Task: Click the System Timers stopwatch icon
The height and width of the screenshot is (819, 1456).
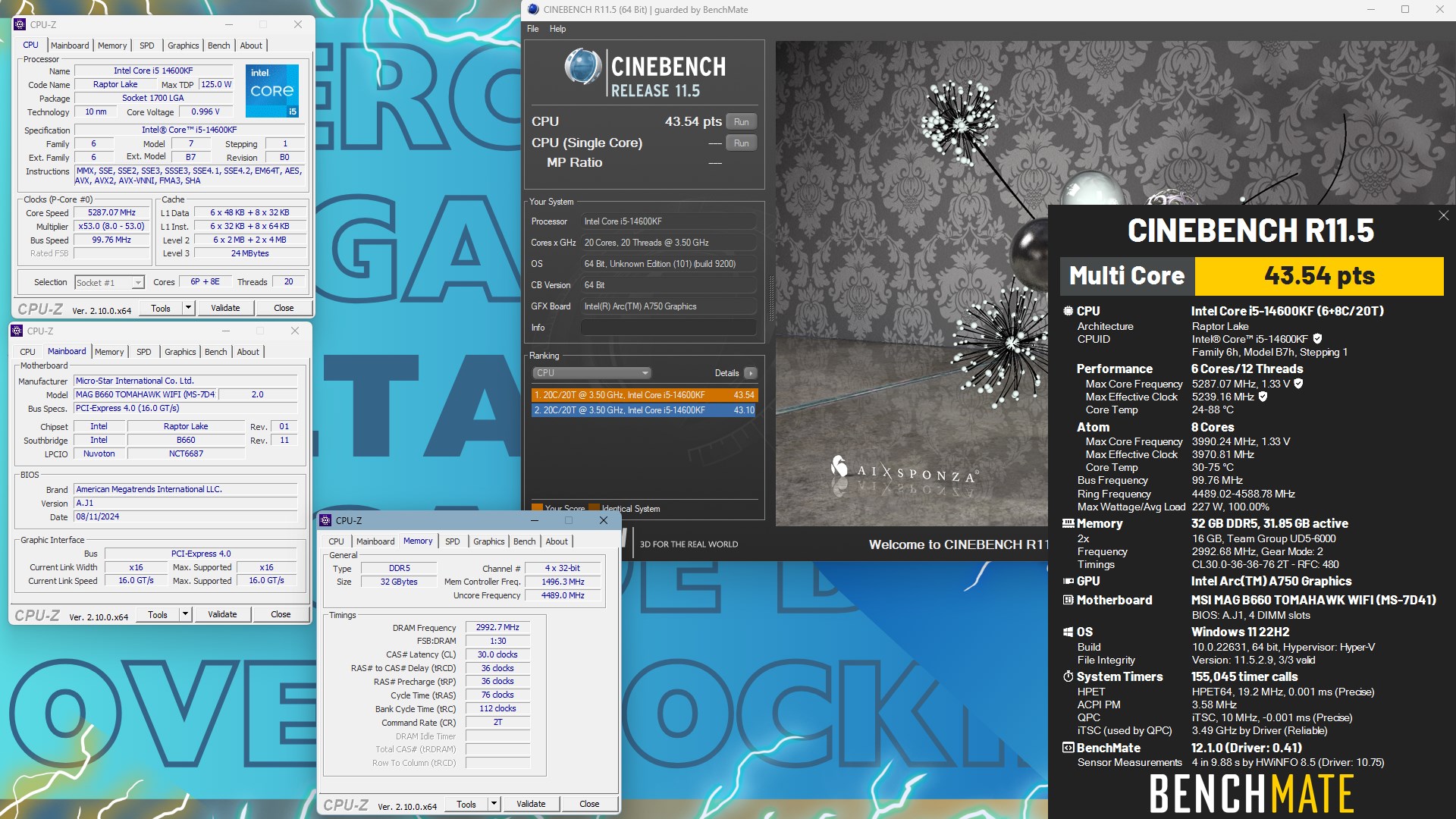Action: (x=1068, y=676)
